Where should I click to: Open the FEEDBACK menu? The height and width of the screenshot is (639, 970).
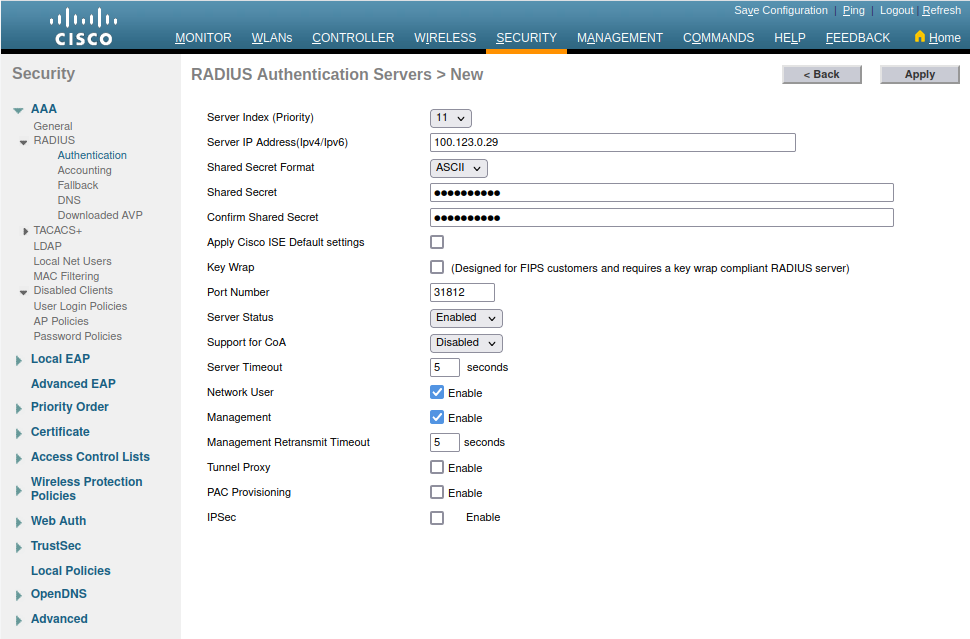pos(857,38)
